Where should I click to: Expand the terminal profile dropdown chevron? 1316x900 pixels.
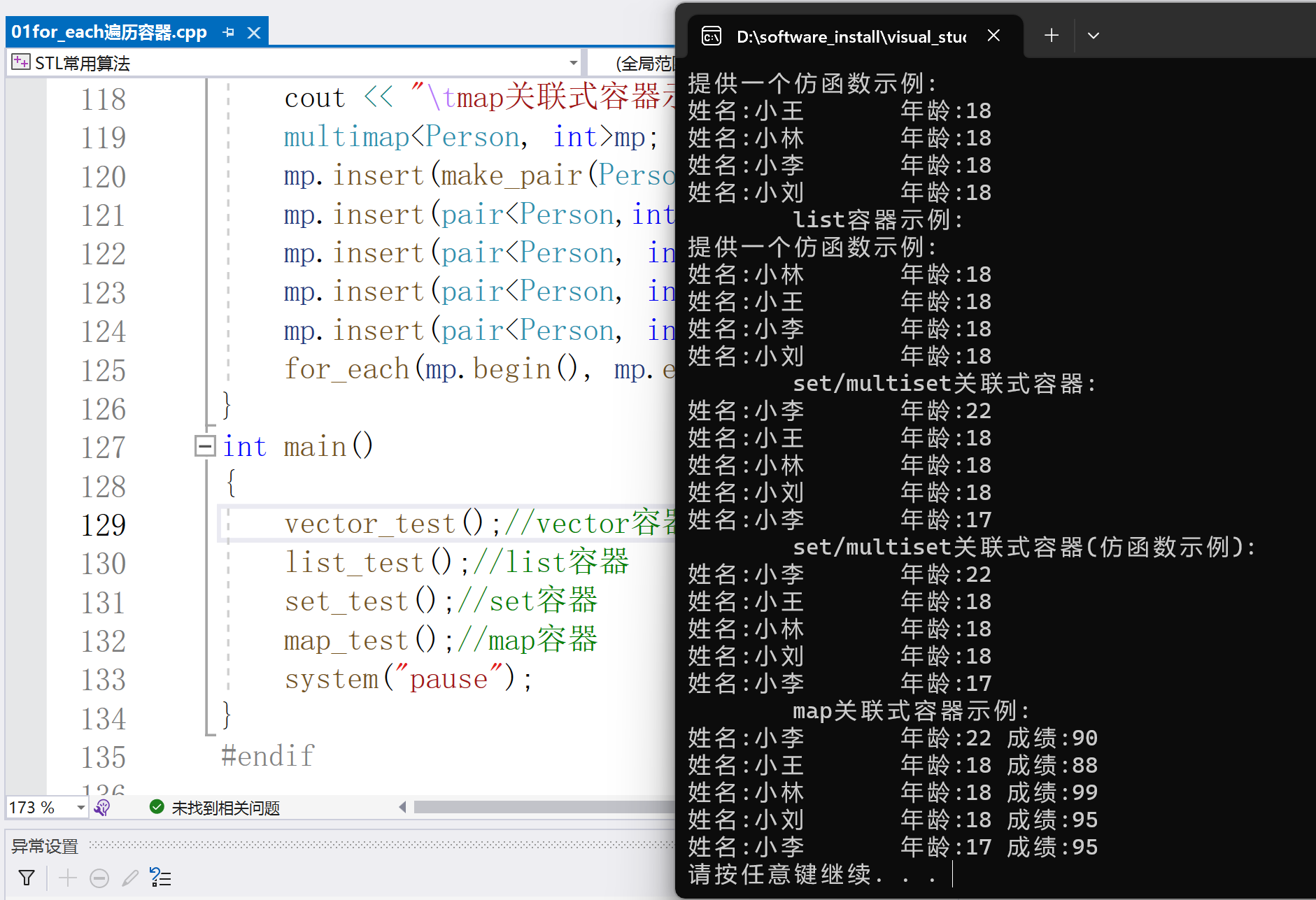coord(1094,36)
